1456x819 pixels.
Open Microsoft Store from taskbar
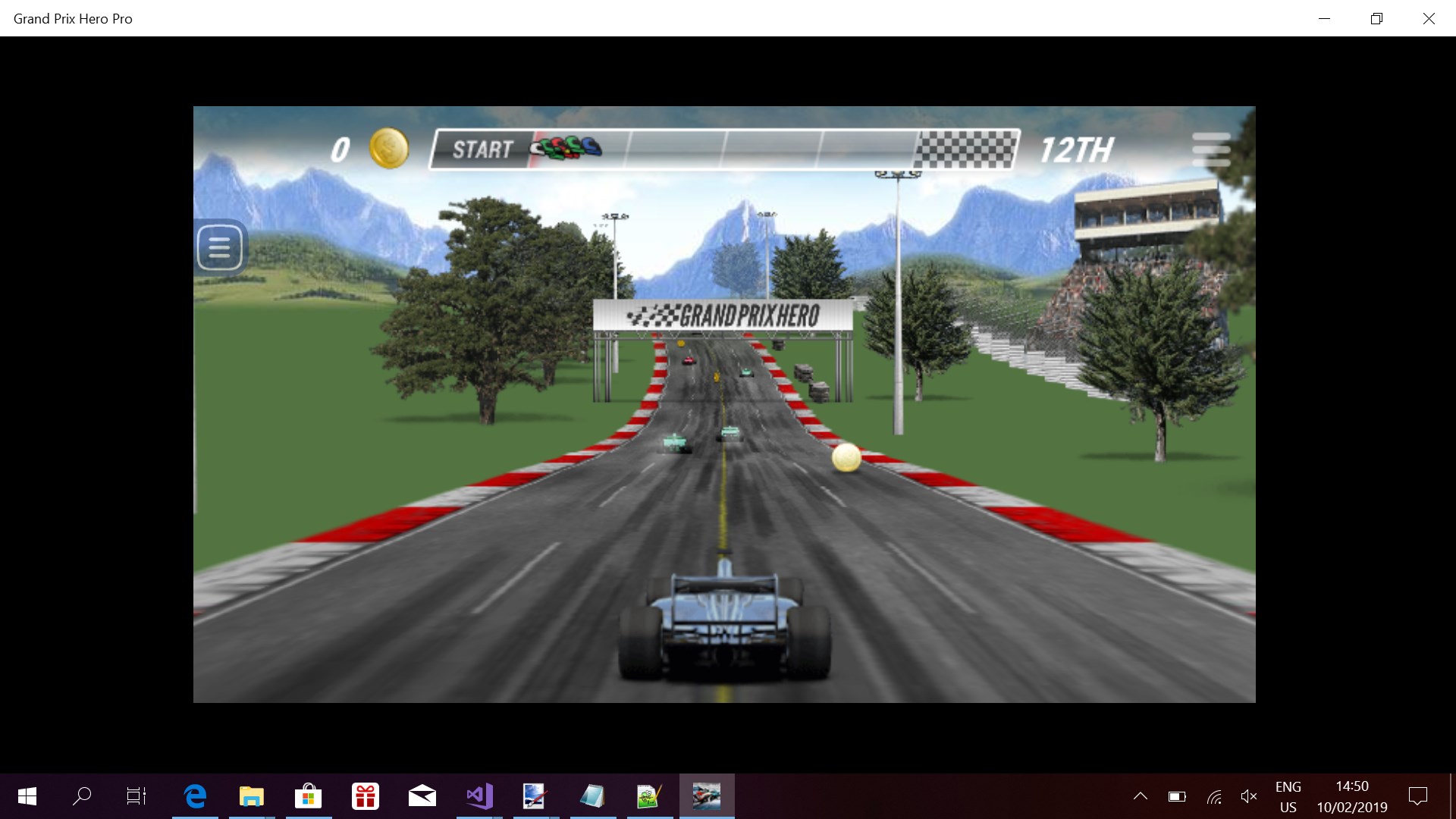point(308,796)
